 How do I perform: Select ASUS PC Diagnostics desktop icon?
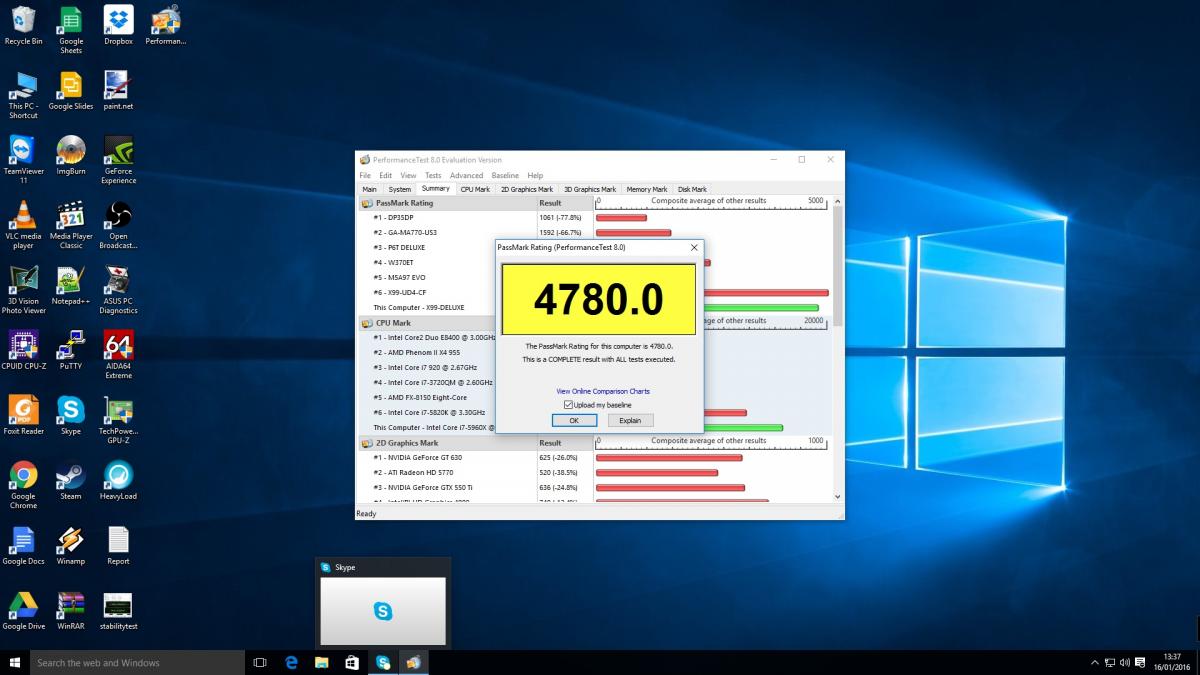click(x=118, y=290)
